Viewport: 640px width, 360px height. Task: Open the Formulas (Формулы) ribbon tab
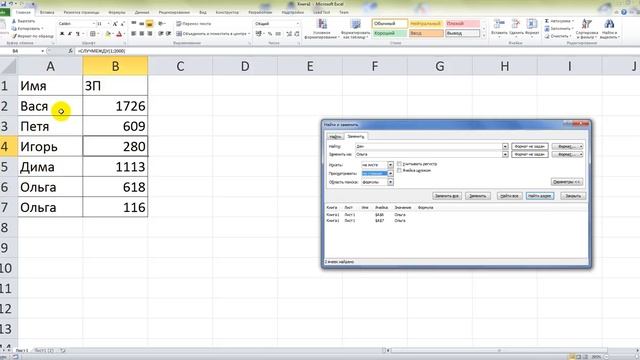[x=117, y=13]
